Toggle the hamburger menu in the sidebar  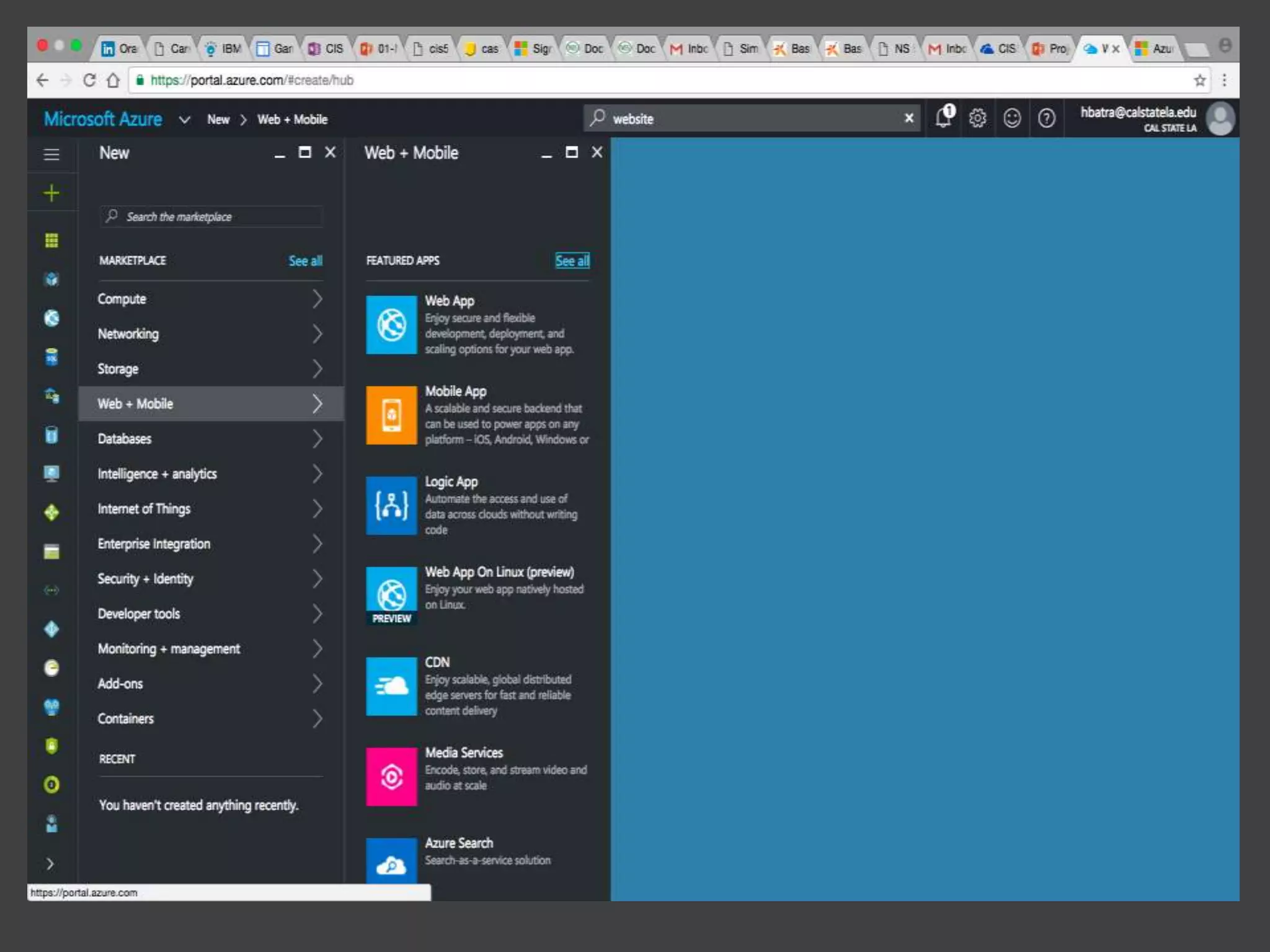[x=51, y=154]
